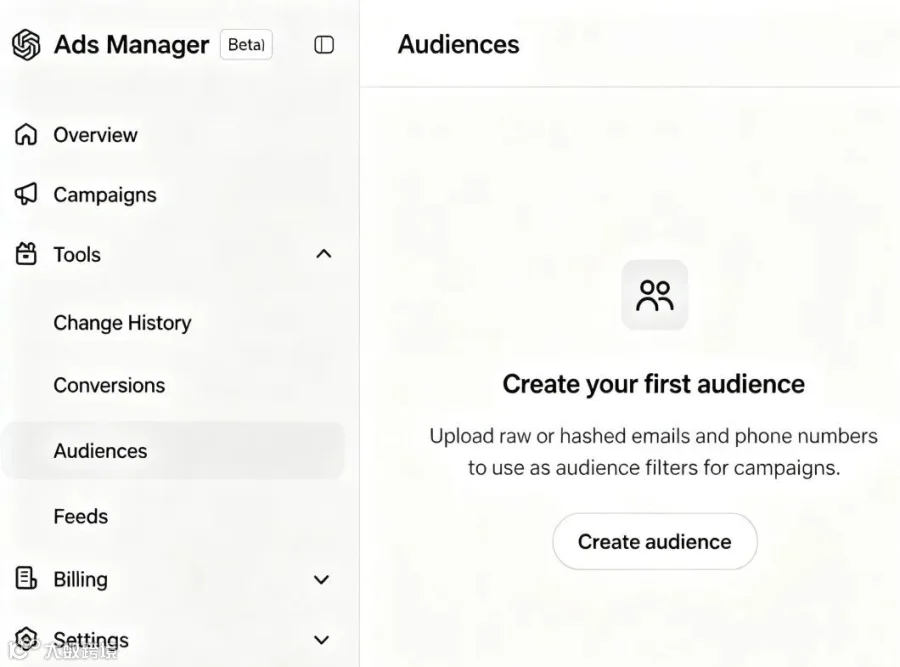900x667 pixels.
Task: Select Audiences in the sidebar
Action: [173, 451]
